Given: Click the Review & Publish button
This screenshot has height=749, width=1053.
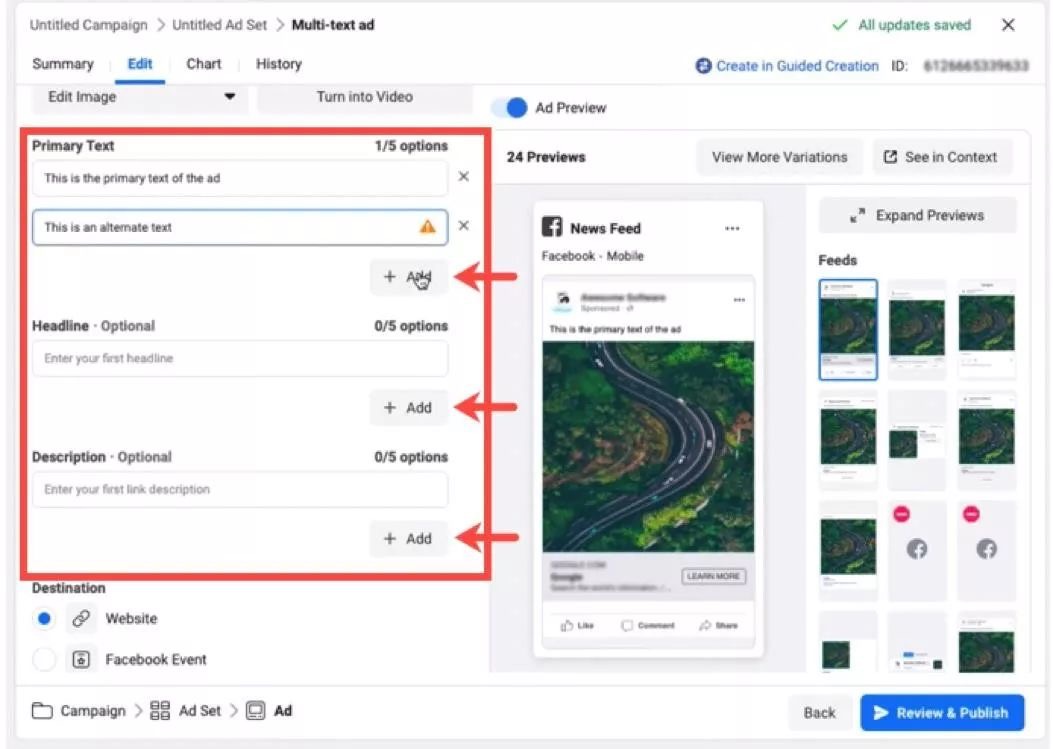Looking at the screenshot, I should click(941, 713).
